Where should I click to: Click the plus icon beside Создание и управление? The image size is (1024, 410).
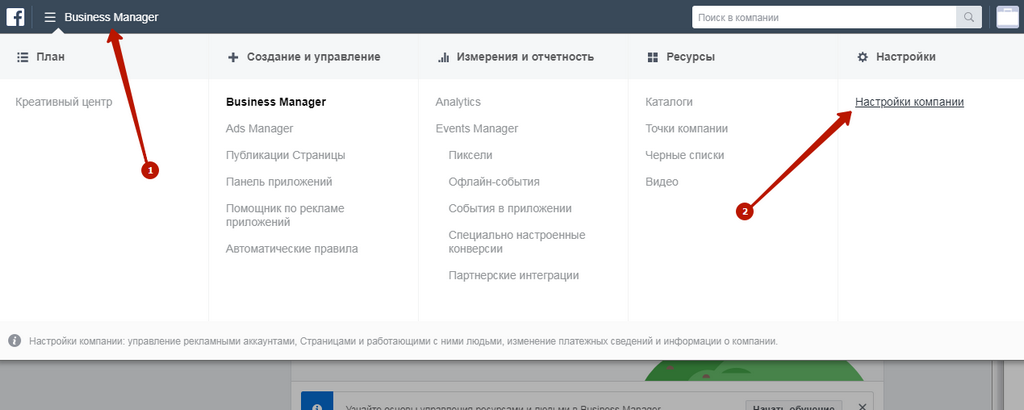(233, 57)
